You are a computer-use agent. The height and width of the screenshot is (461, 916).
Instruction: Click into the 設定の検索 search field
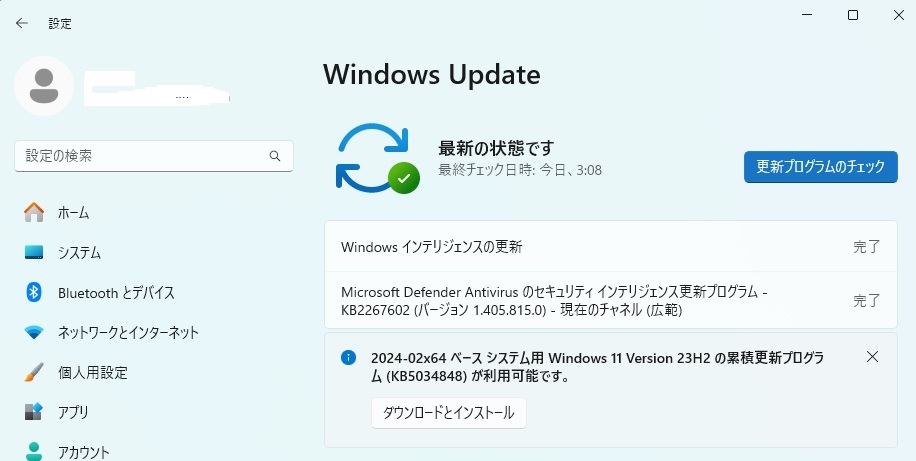(140, 156)
